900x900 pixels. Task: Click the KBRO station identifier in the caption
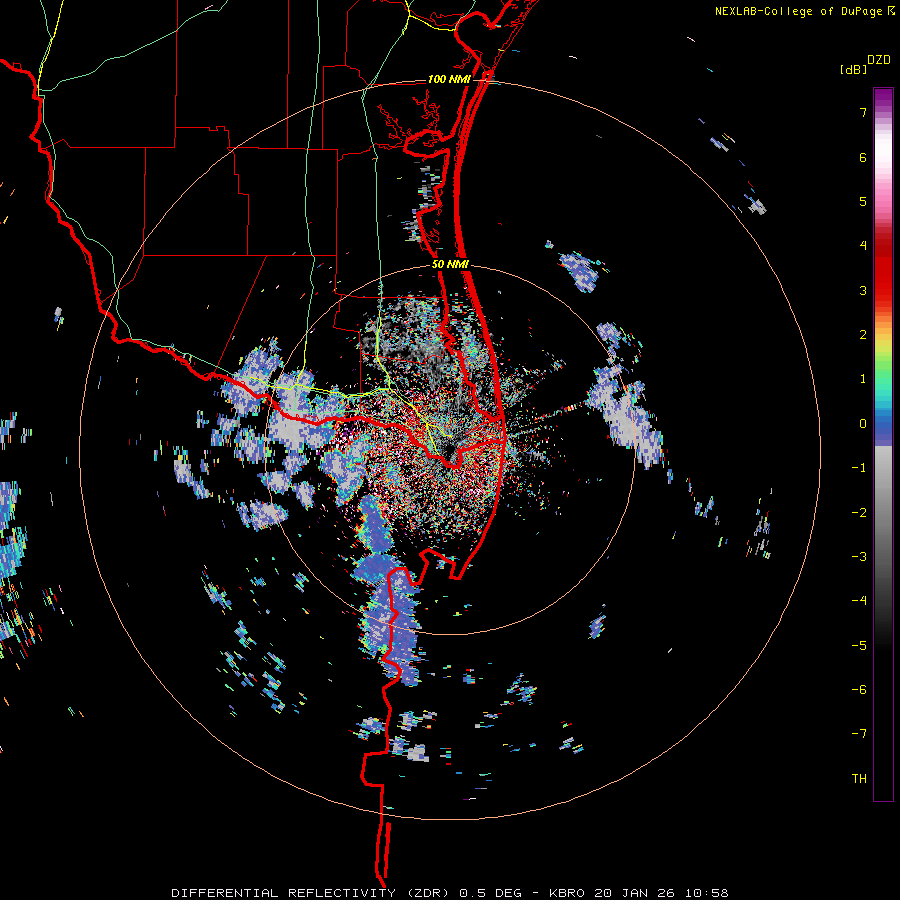pyautogui.click(x=567, y=893)
